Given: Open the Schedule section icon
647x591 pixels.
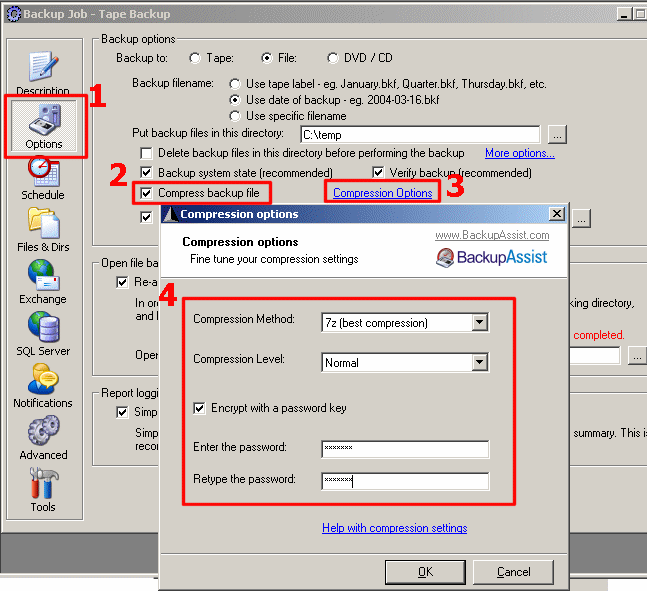Looking at the screenshot, I should pyautogui.click(x=43, y=171).
